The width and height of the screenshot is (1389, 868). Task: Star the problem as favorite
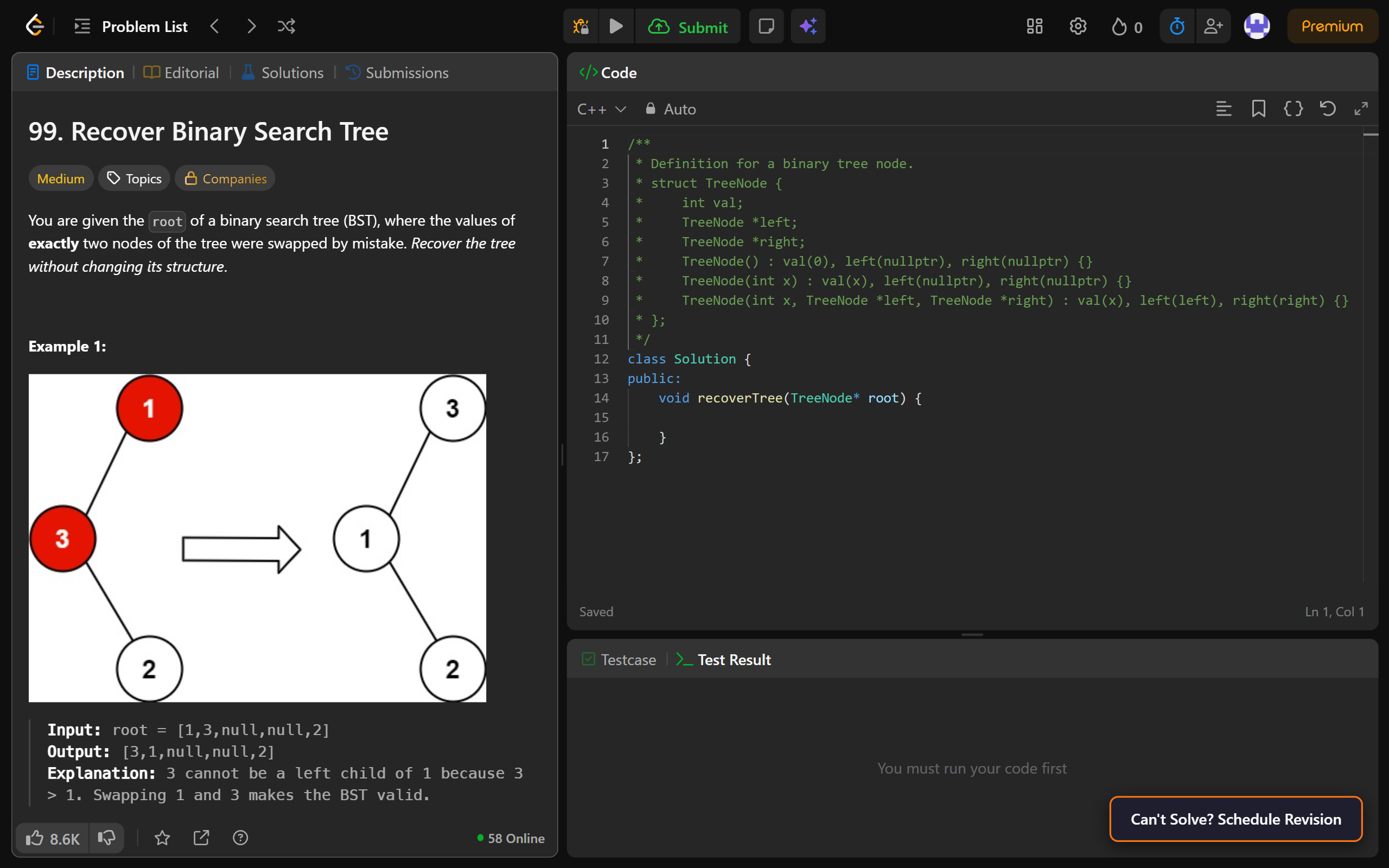162,838
